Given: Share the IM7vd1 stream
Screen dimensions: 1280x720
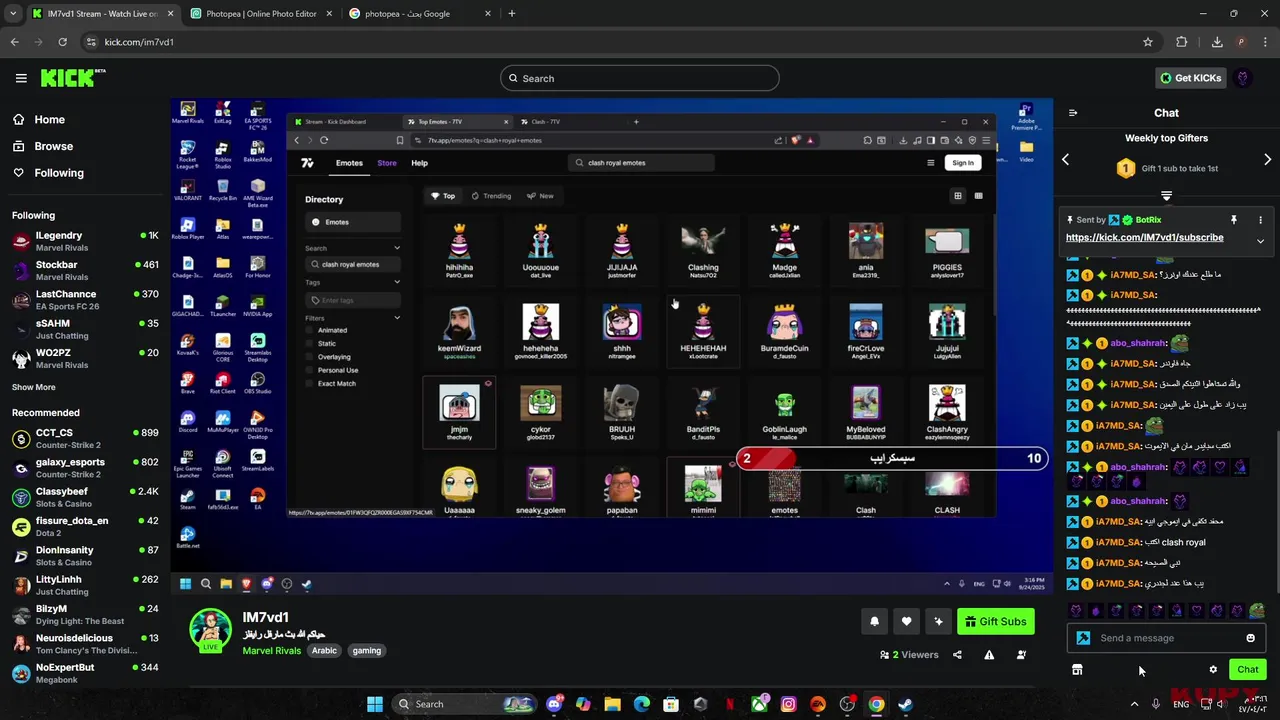Looking at the screenshot, I should click(957, 655).
